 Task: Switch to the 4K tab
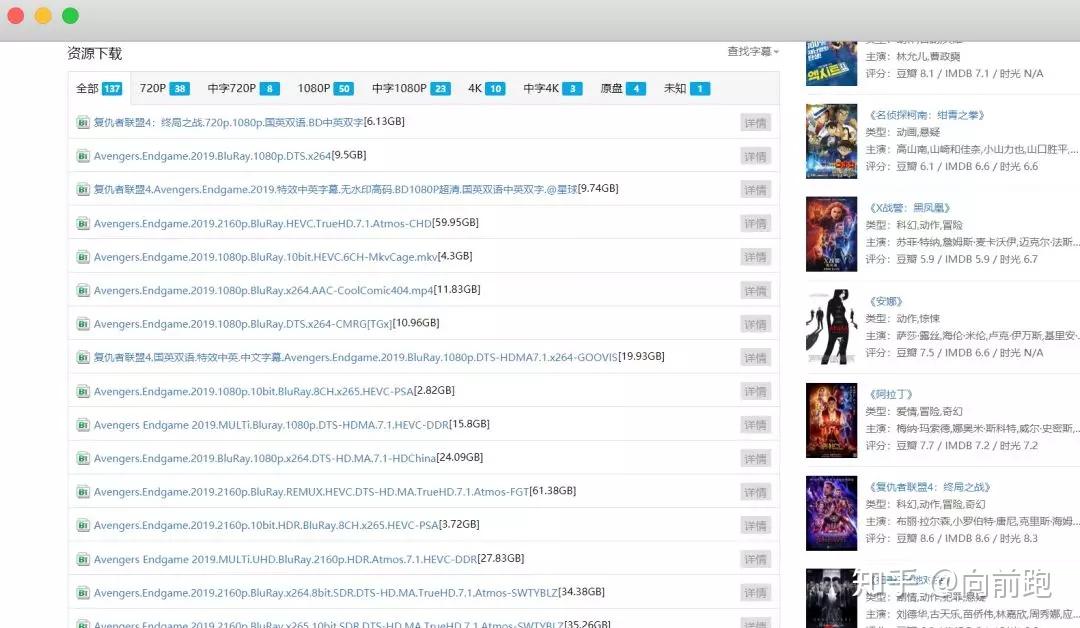point(486,88)
